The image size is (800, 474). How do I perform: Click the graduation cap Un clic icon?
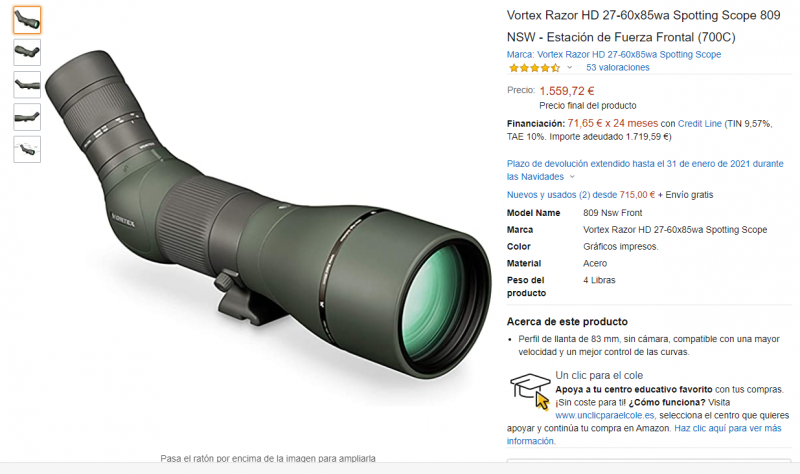pos(530,391)
